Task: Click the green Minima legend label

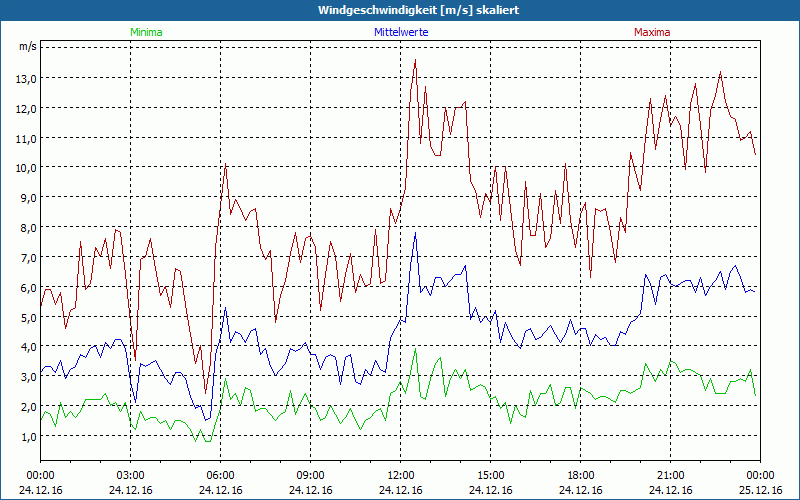Action: pos(146,32)
